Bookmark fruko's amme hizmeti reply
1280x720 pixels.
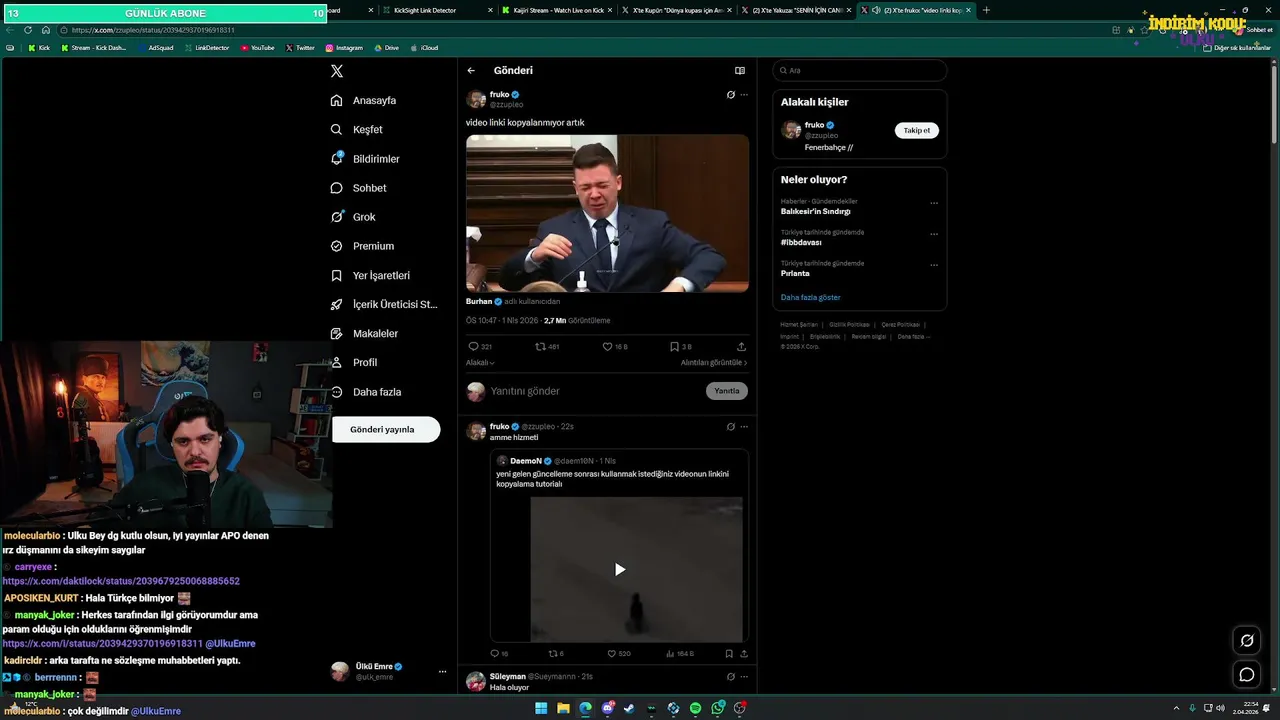(729, 654)
